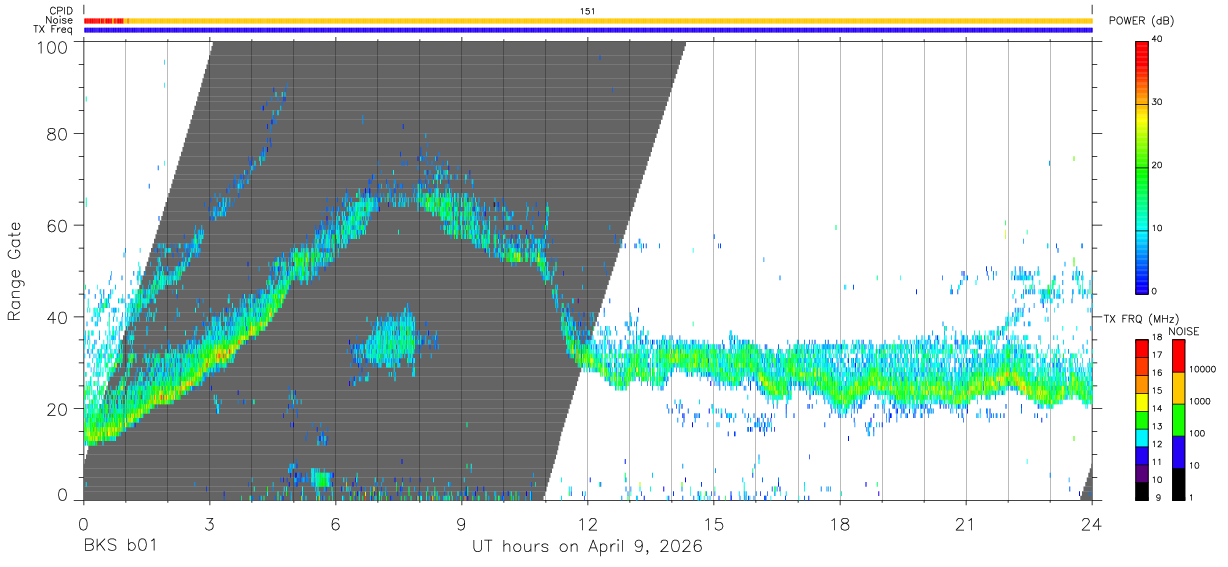1228x567 pixels.
Task: Click the noise scale label '10000'
Action: [1201, 370]
